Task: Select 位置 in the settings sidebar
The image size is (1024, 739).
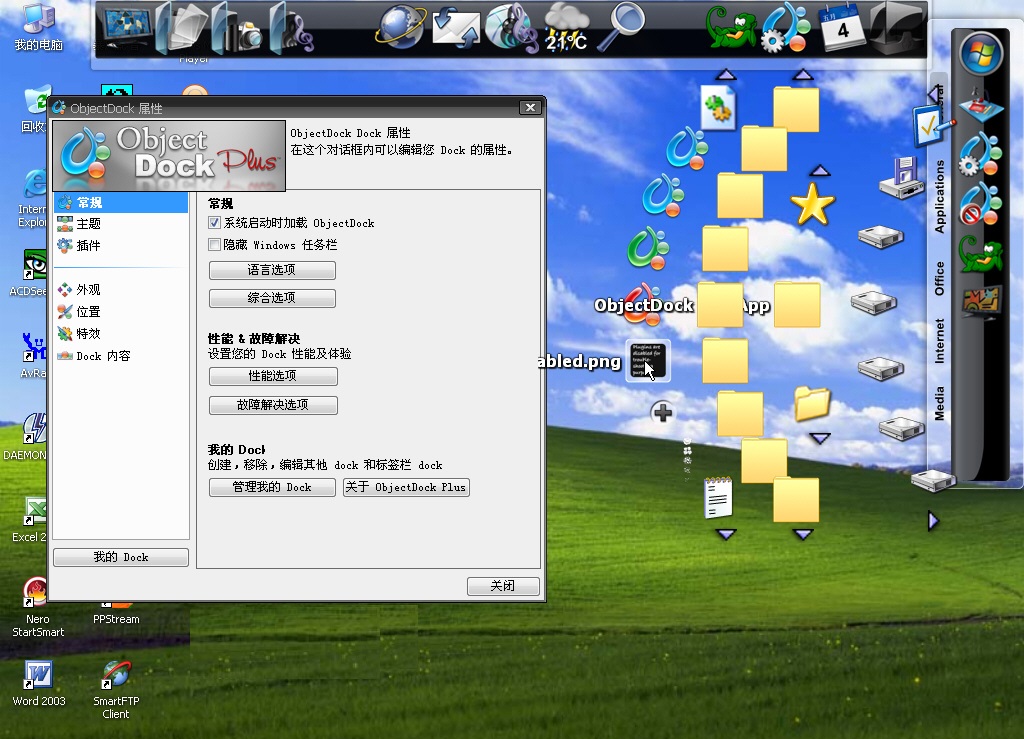Action: 88,312
